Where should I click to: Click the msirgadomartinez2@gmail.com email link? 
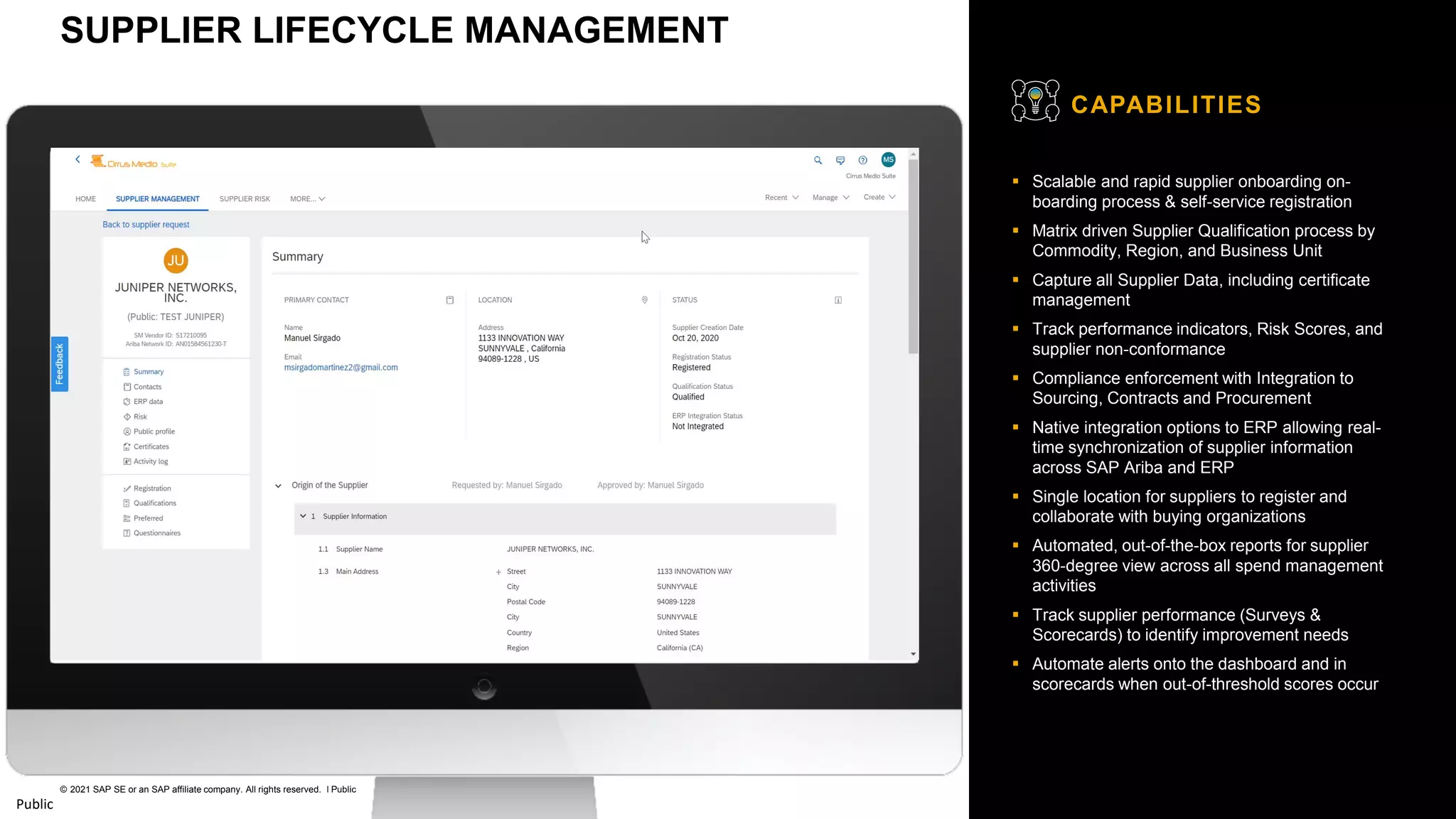coord(341,368)
